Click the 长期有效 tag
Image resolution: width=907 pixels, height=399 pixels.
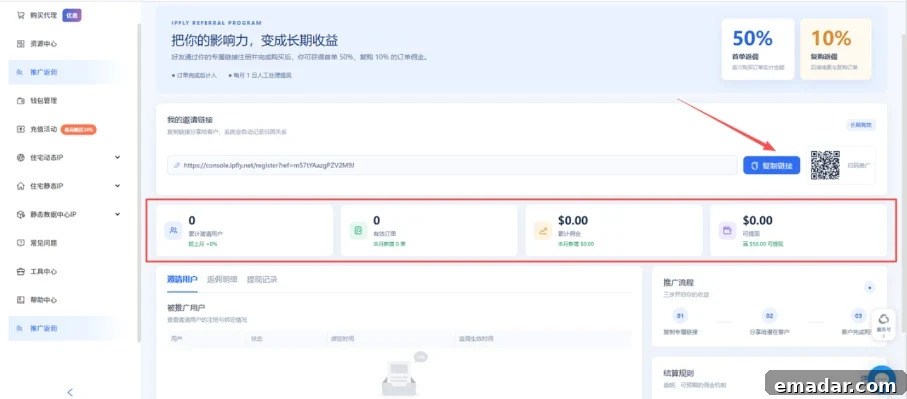tap(861, 125)
